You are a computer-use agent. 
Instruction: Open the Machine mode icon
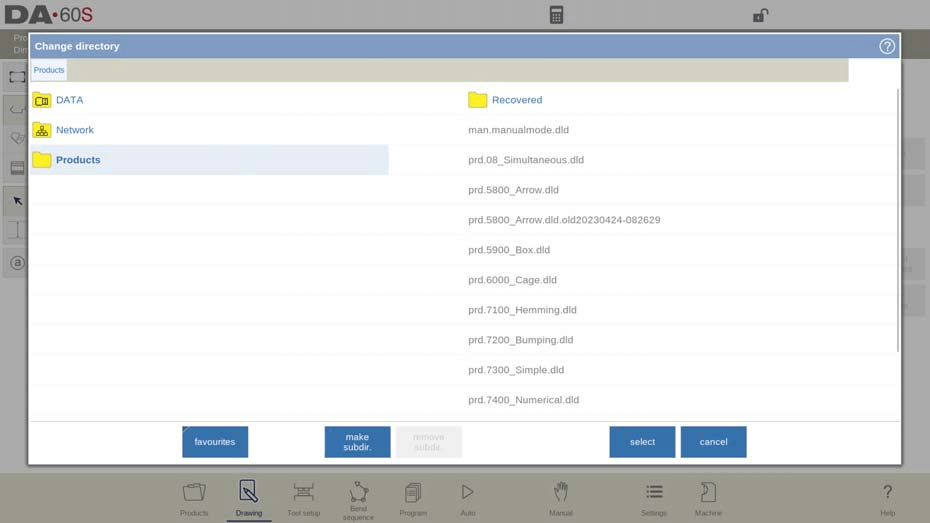coord(708,498)
